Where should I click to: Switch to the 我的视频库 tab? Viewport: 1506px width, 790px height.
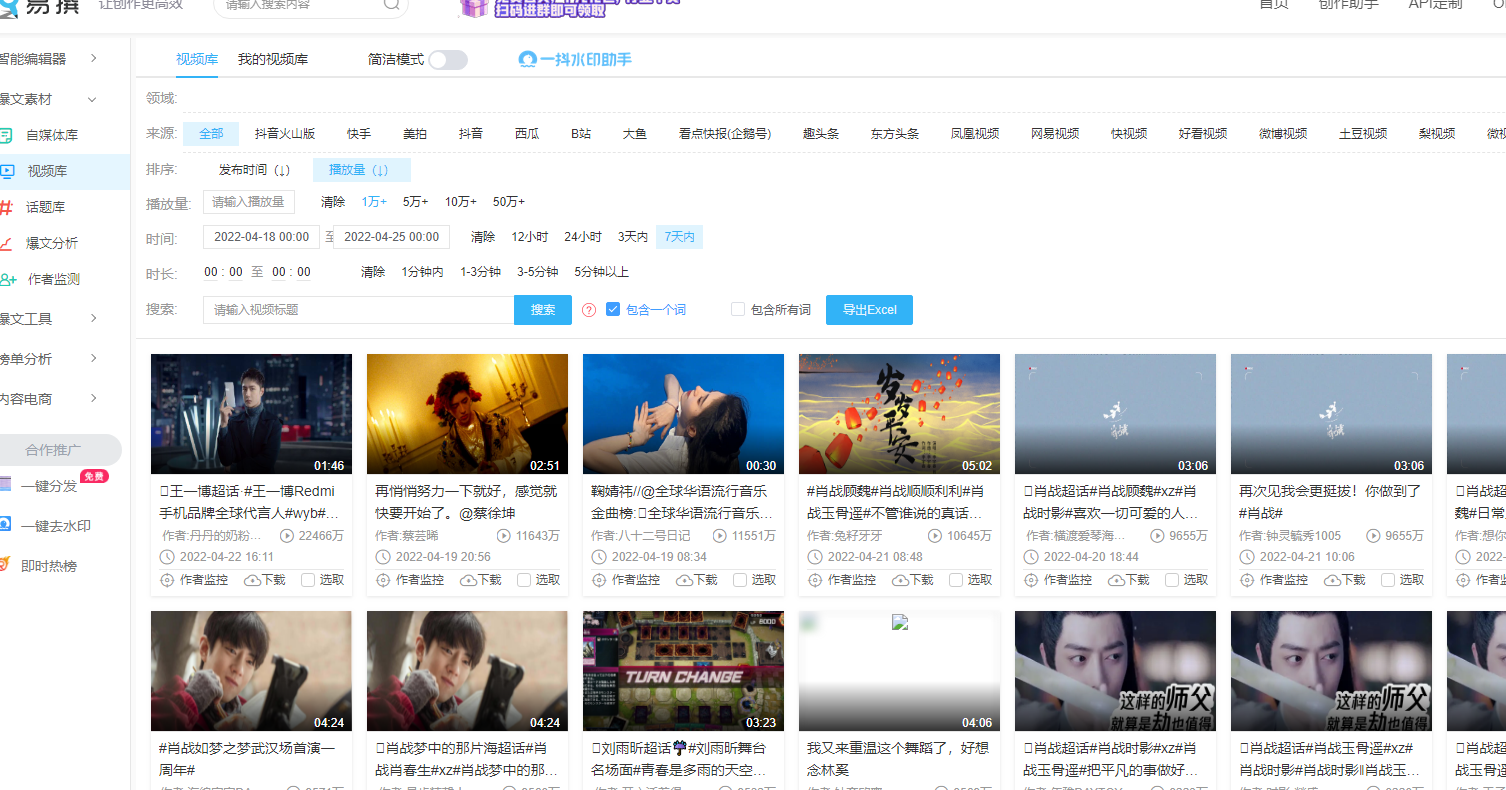[x=273, y=59]
